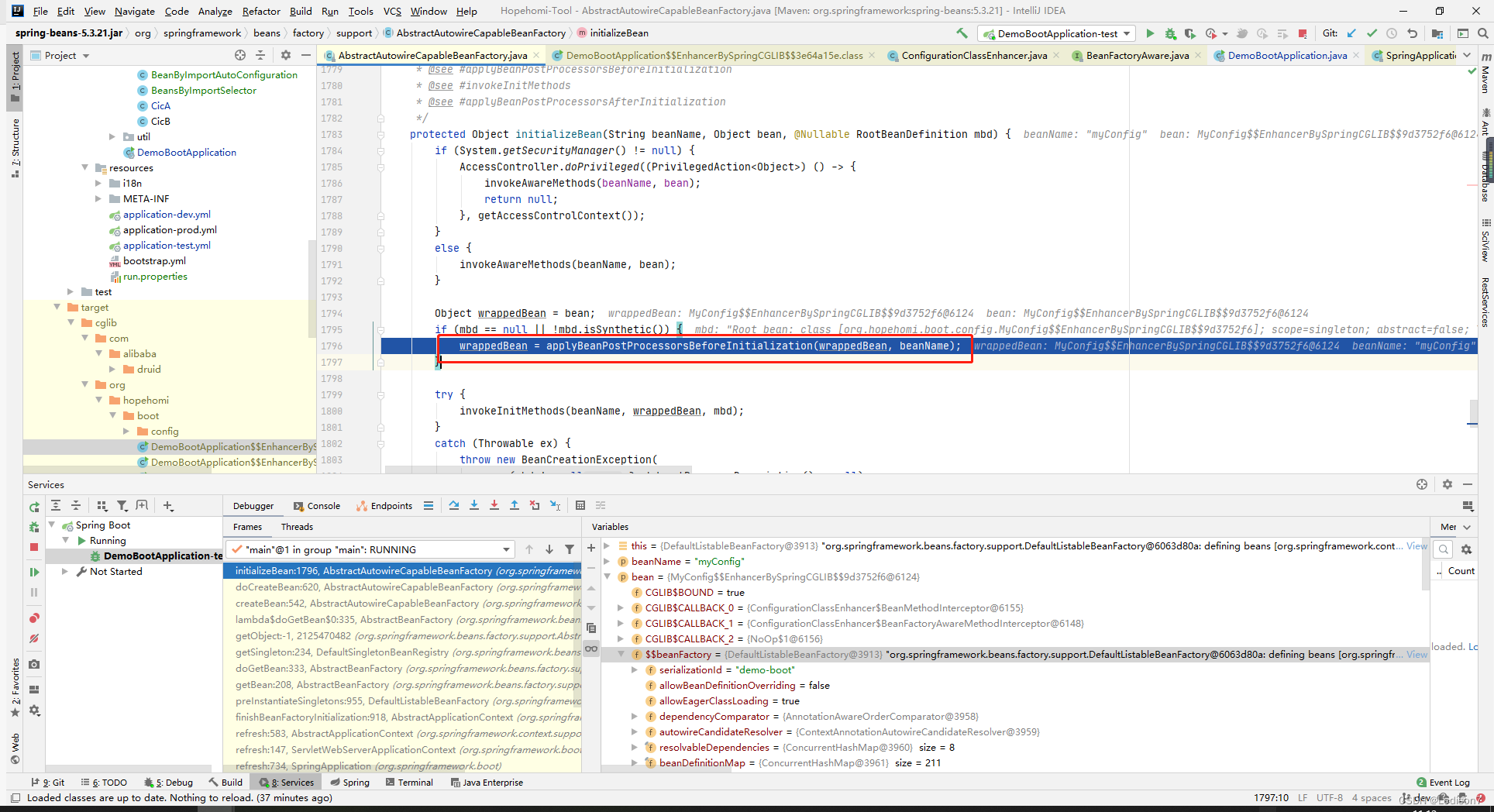
Task: Switch to ConfigurationClassEnhancer.java tab
Action: coord(974,55)
